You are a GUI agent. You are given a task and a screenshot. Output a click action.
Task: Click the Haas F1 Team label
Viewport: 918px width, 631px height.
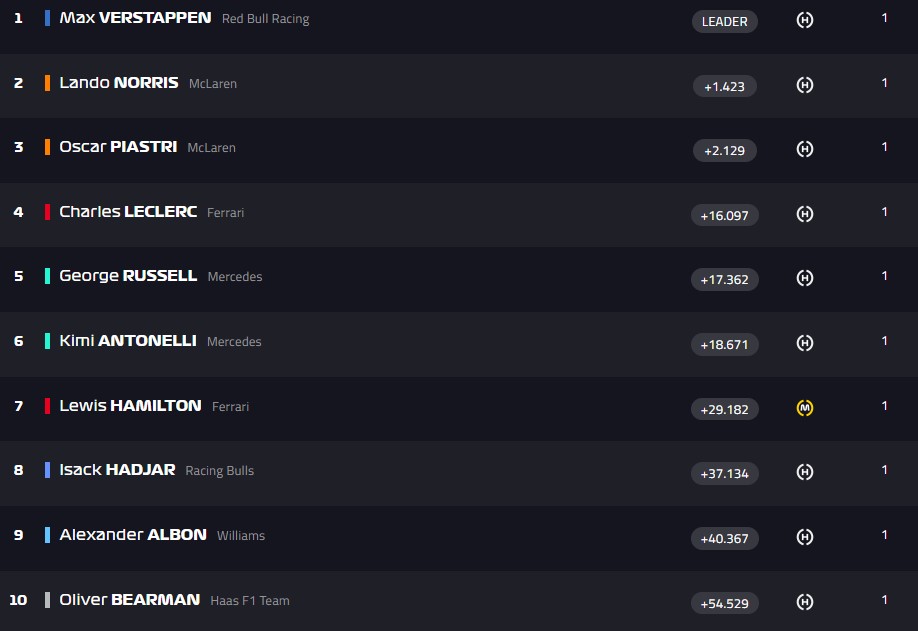249,601
